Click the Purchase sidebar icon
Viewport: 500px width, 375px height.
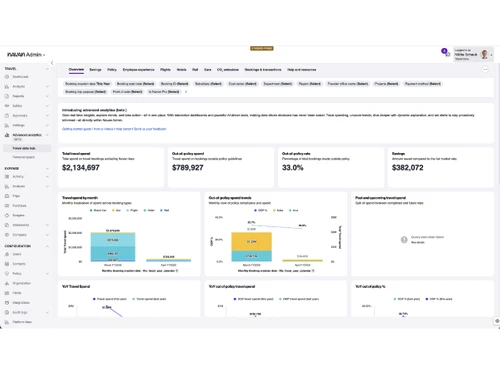(7, 206)
